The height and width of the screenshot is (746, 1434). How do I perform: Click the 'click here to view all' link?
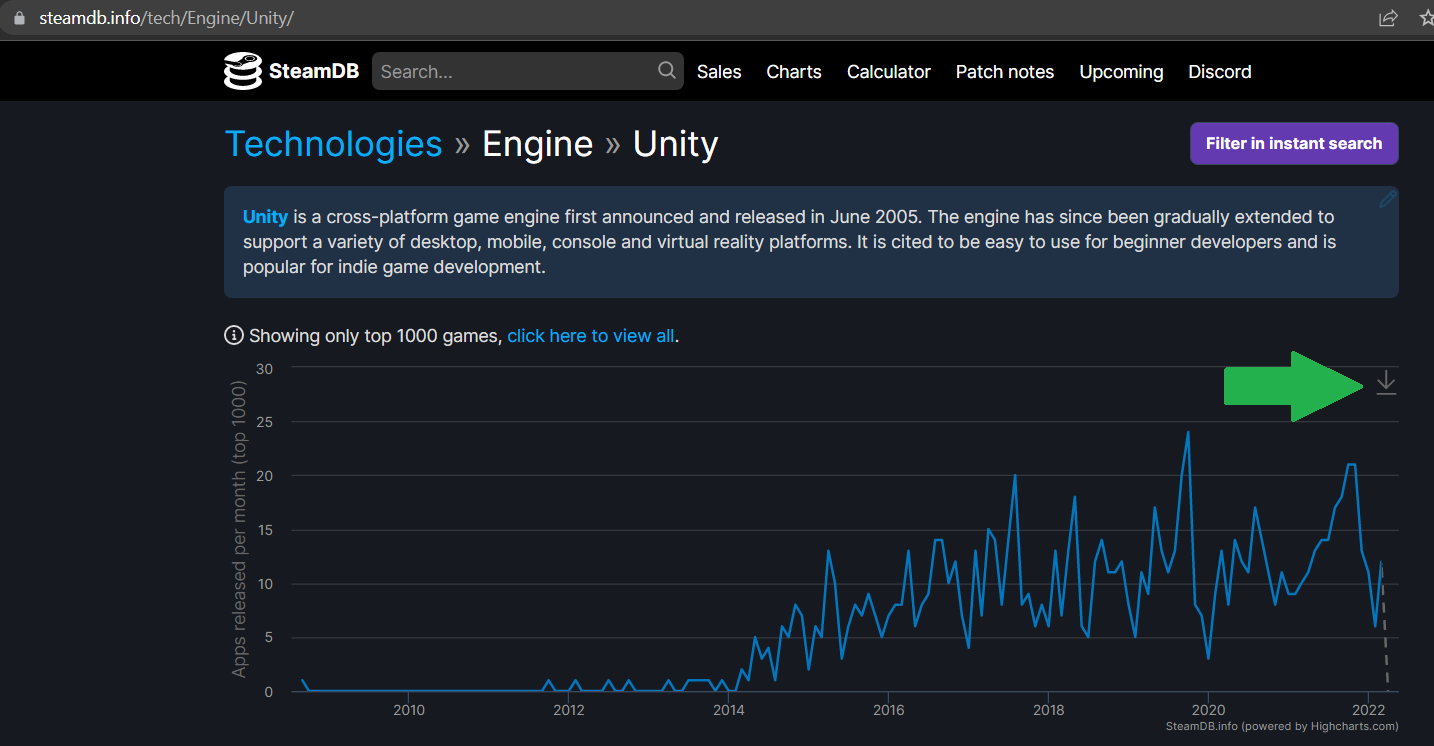[591, 336]
